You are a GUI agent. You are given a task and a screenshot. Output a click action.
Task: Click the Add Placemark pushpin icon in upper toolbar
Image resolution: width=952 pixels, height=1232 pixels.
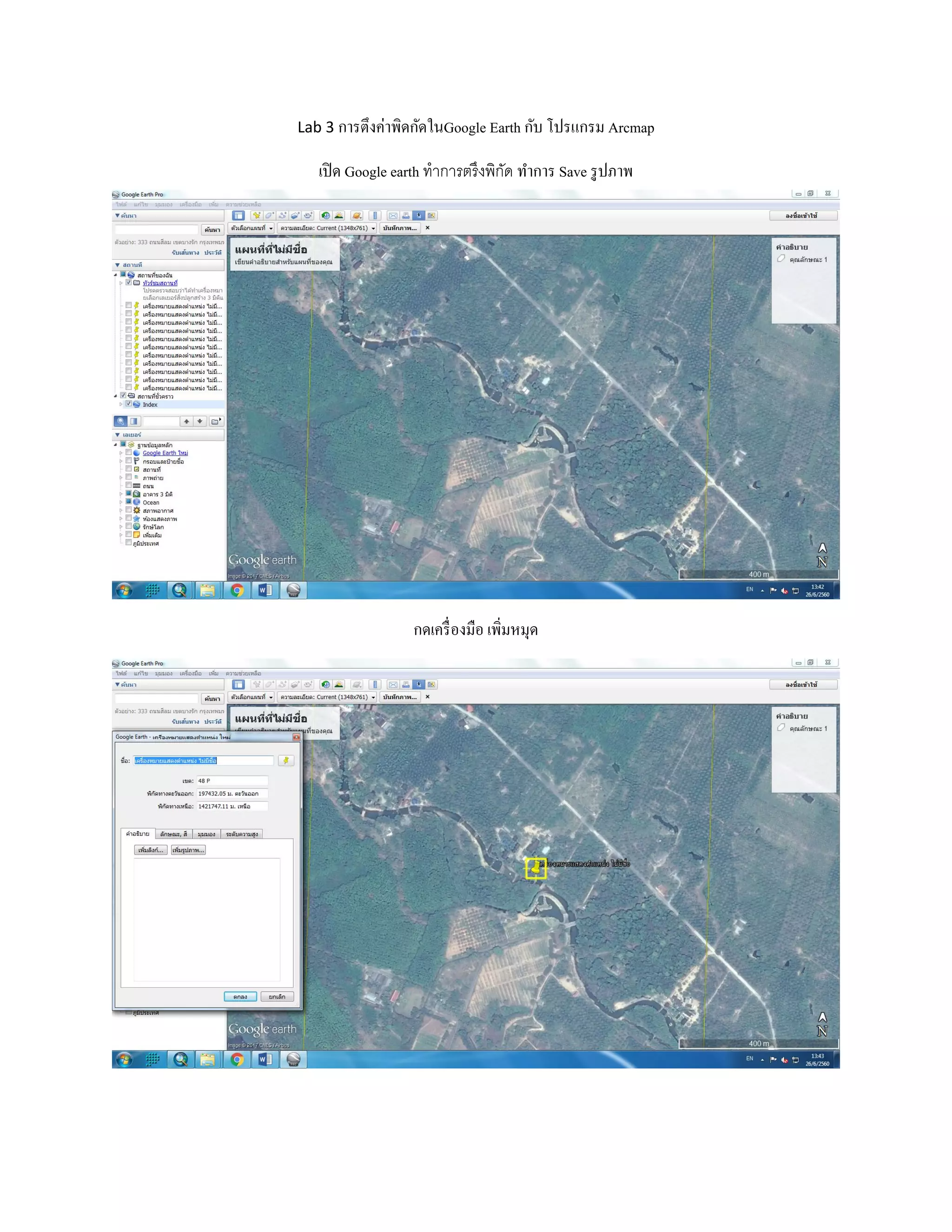[257, 216]
